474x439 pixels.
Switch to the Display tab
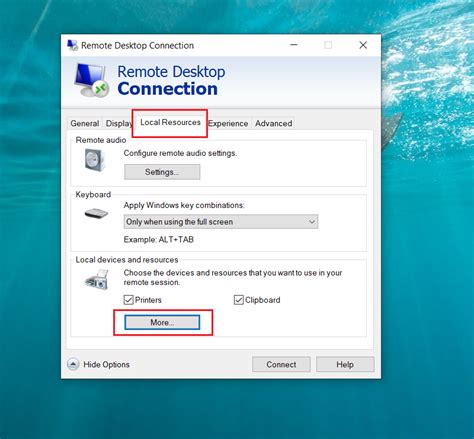[119, 123]
